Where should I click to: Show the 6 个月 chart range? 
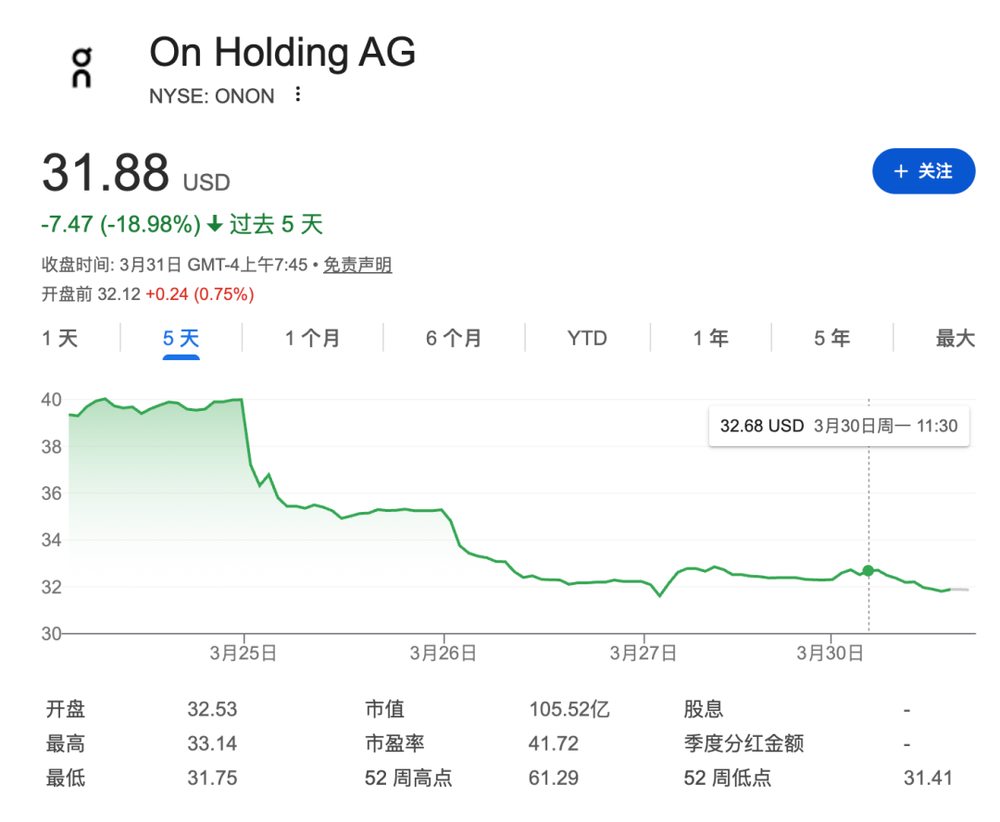[453, 338]
